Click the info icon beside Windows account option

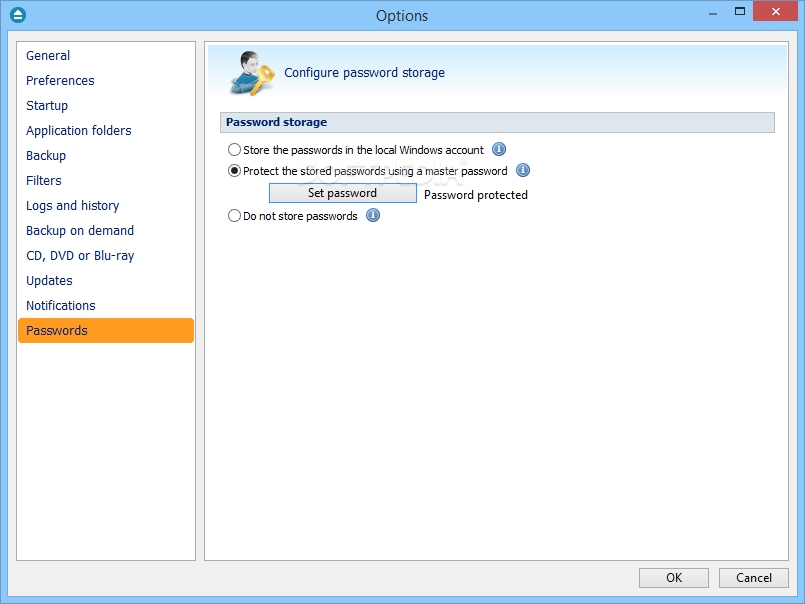point(499,149)
